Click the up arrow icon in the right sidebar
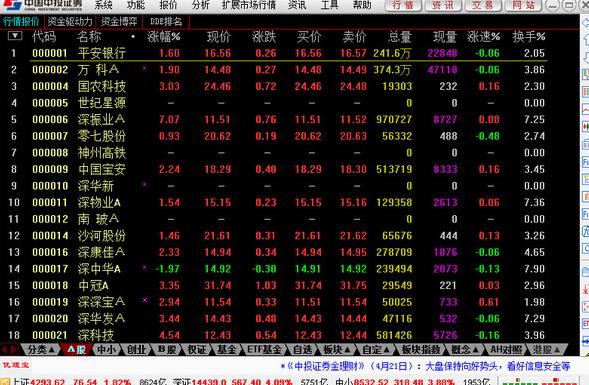This screenshot has width=589, height=385. pos(585,39)
